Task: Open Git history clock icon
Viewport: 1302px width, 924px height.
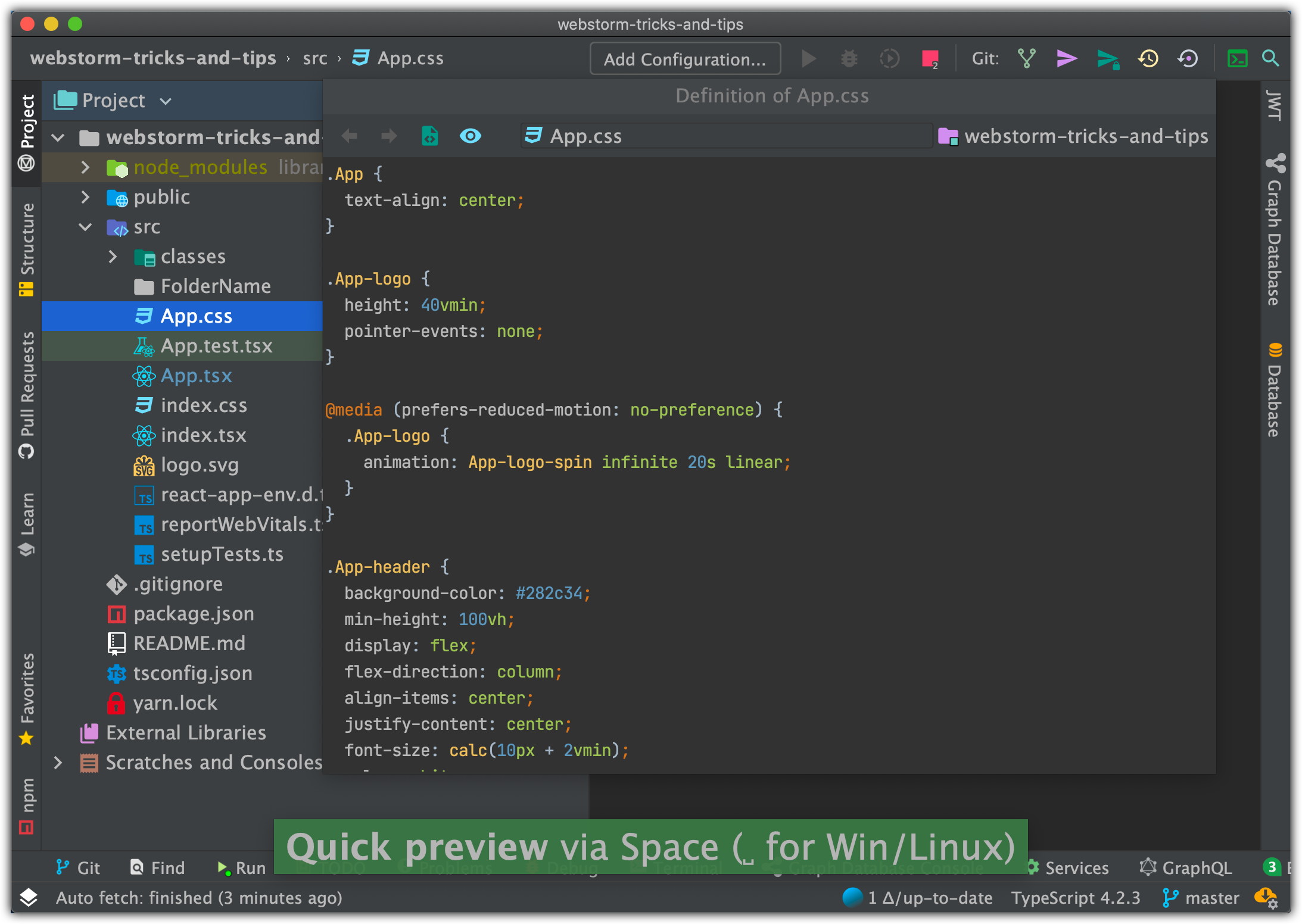Action: click(x=1148, y=58)
